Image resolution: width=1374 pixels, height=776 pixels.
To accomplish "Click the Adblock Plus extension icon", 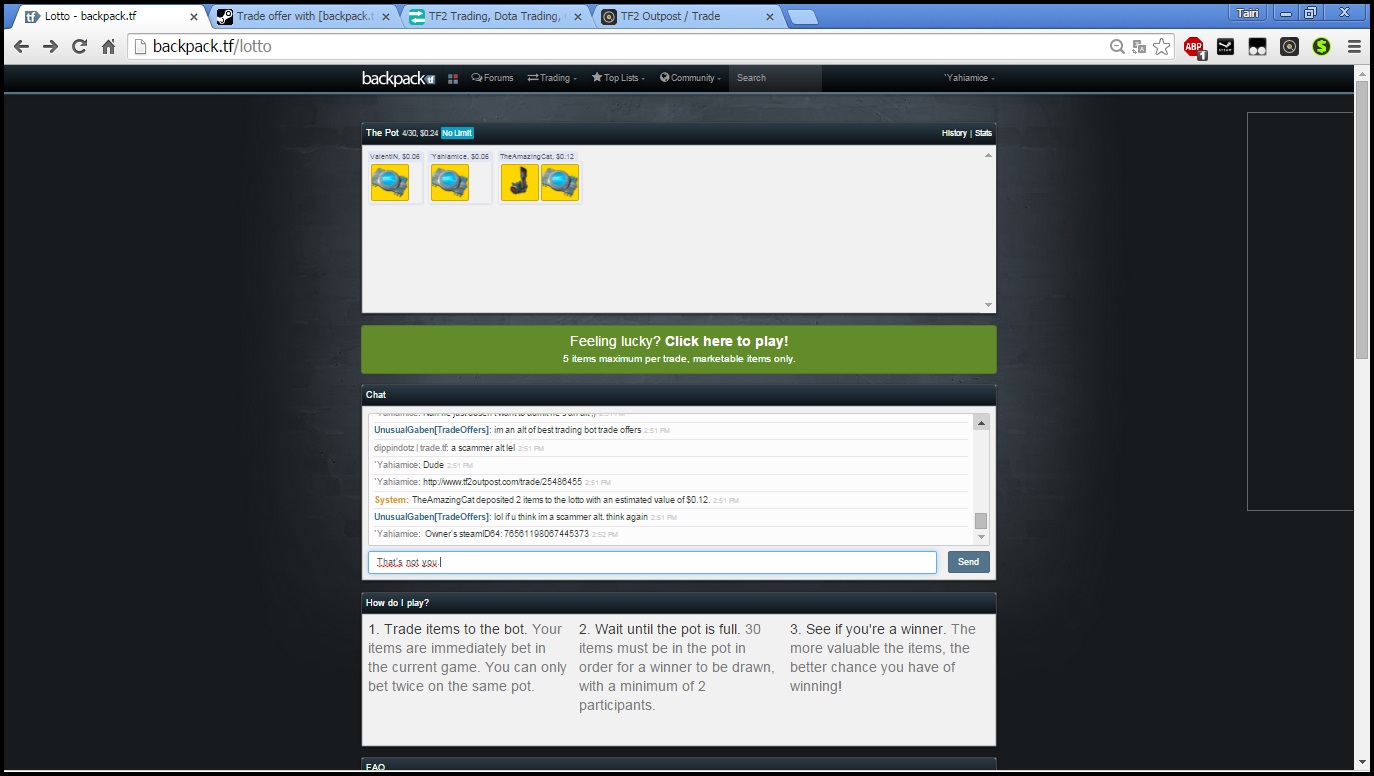I will point(1193,46).
